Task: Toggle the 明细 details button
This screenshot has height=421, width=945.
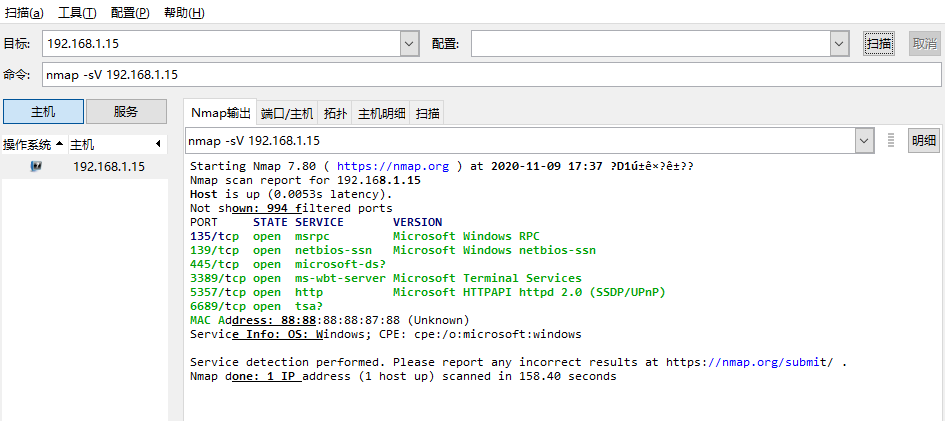Action: [x=924, y=141]
